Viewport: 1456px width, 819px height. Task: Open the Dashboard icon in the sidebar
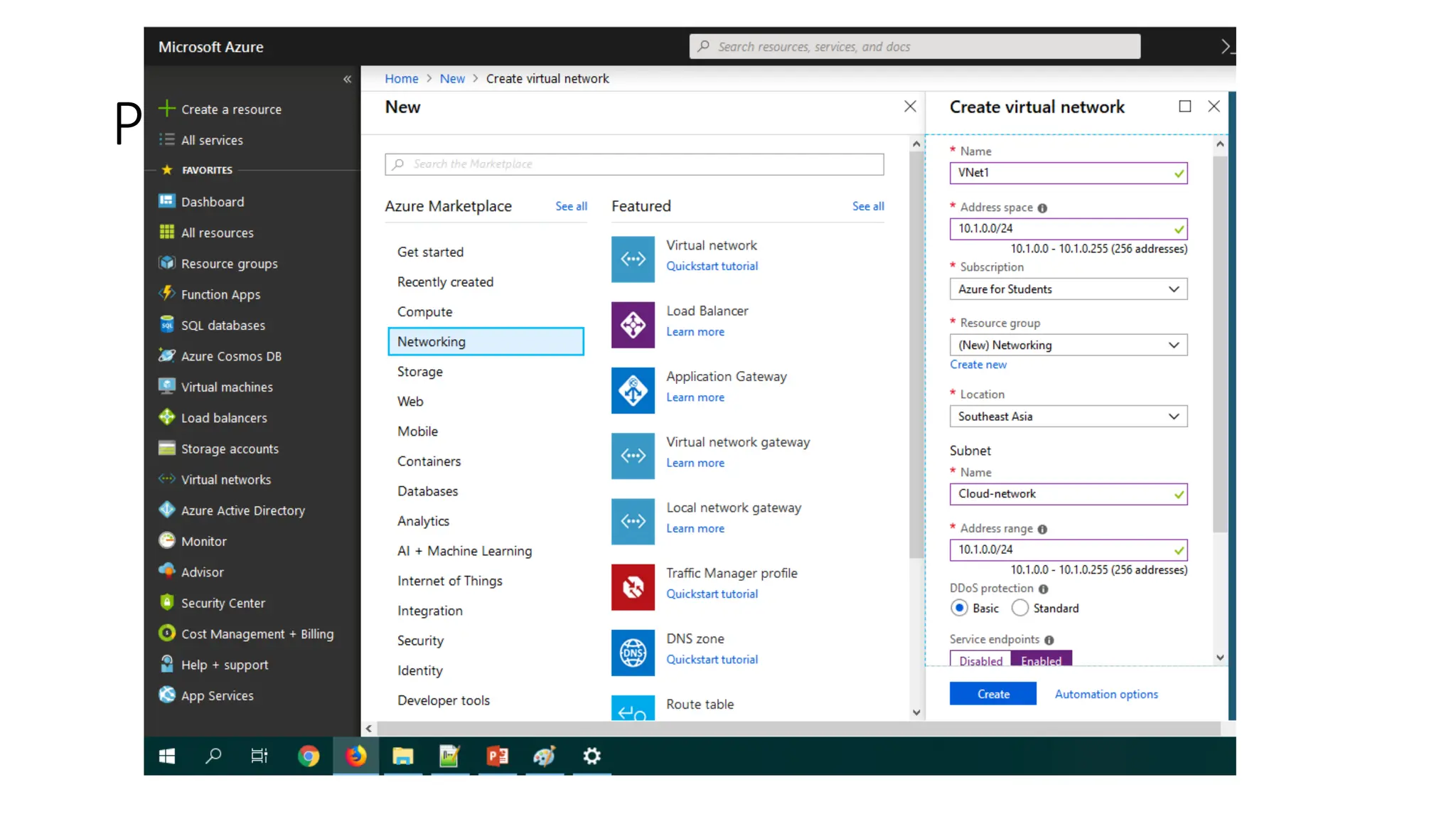click(x=166, y=201)
